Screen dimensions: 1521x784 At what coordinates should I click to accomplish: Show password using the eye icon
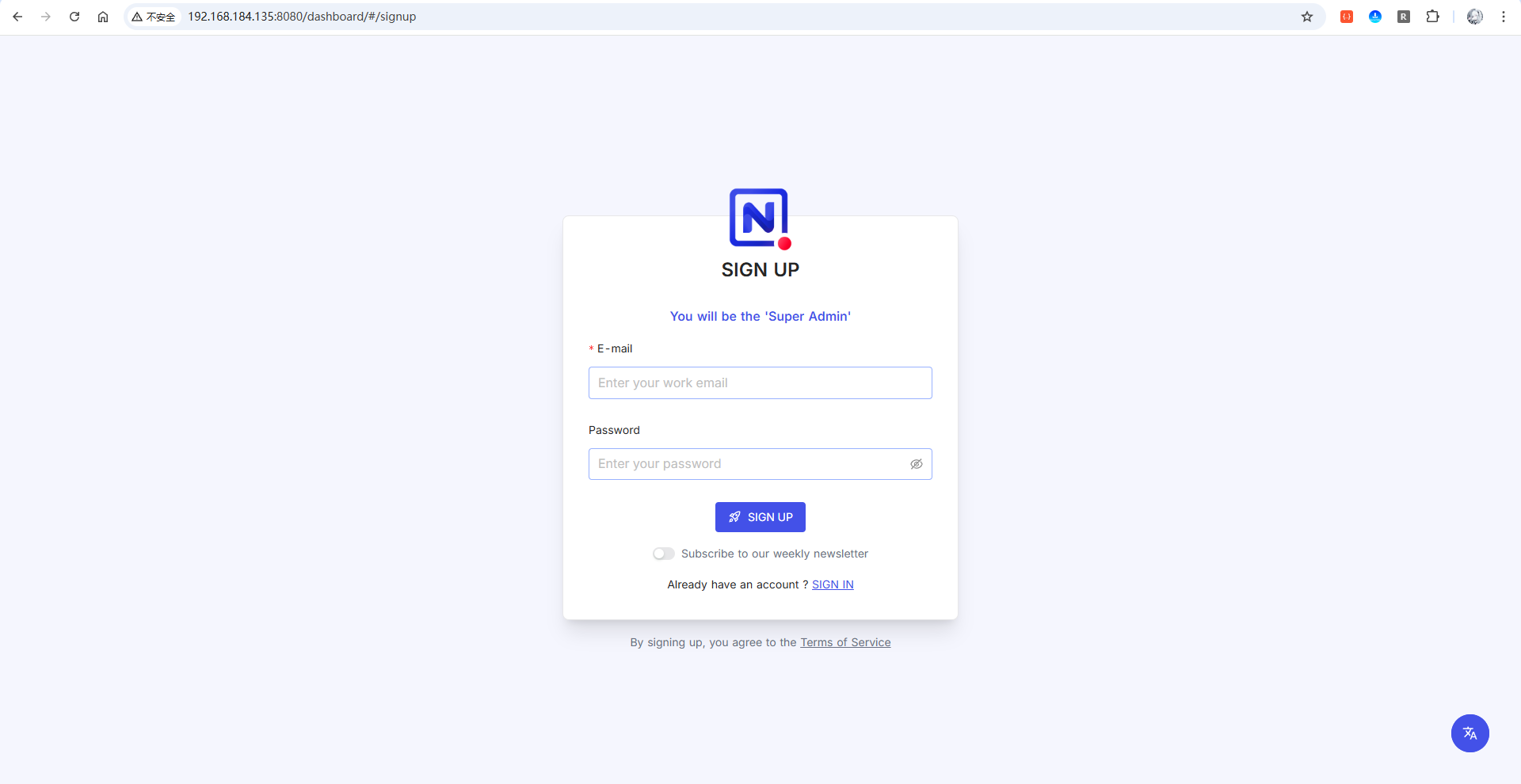[x=917, y=464]
